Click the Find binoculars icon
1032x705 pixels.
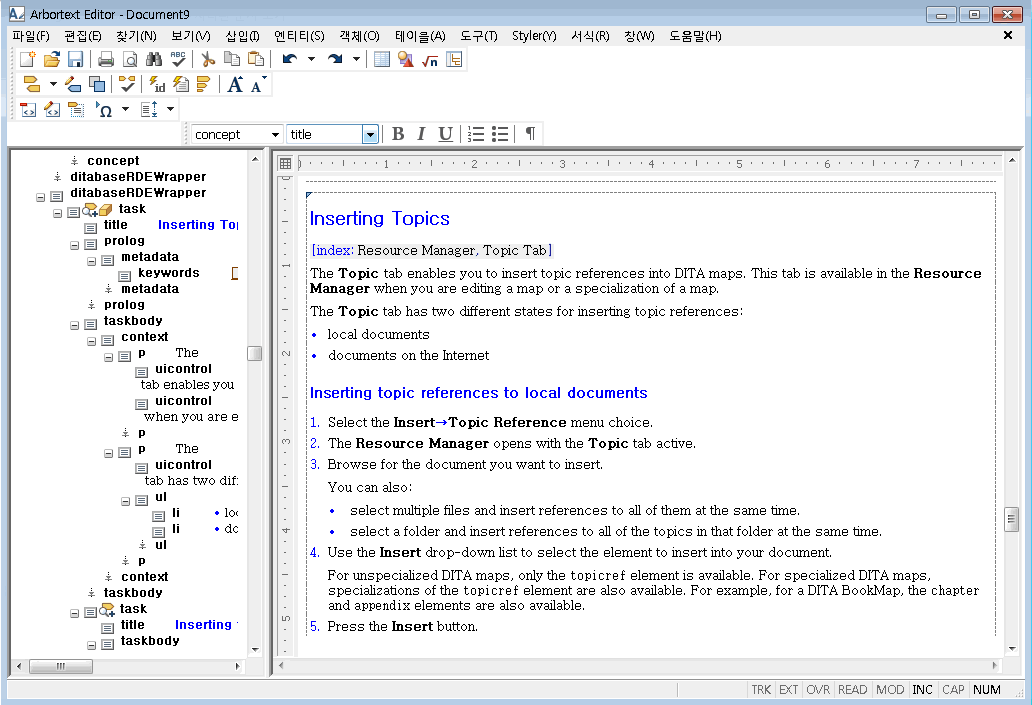(x=154, y=59)
